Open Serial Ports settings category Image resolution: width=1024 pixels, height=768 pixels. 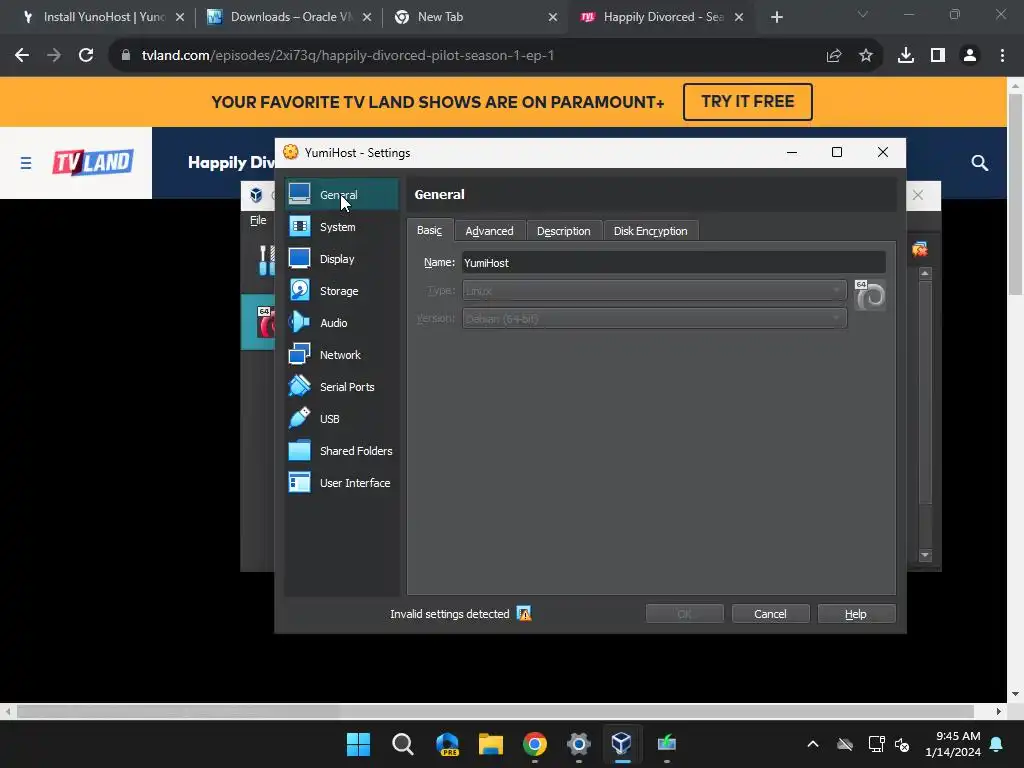point(342,387)
